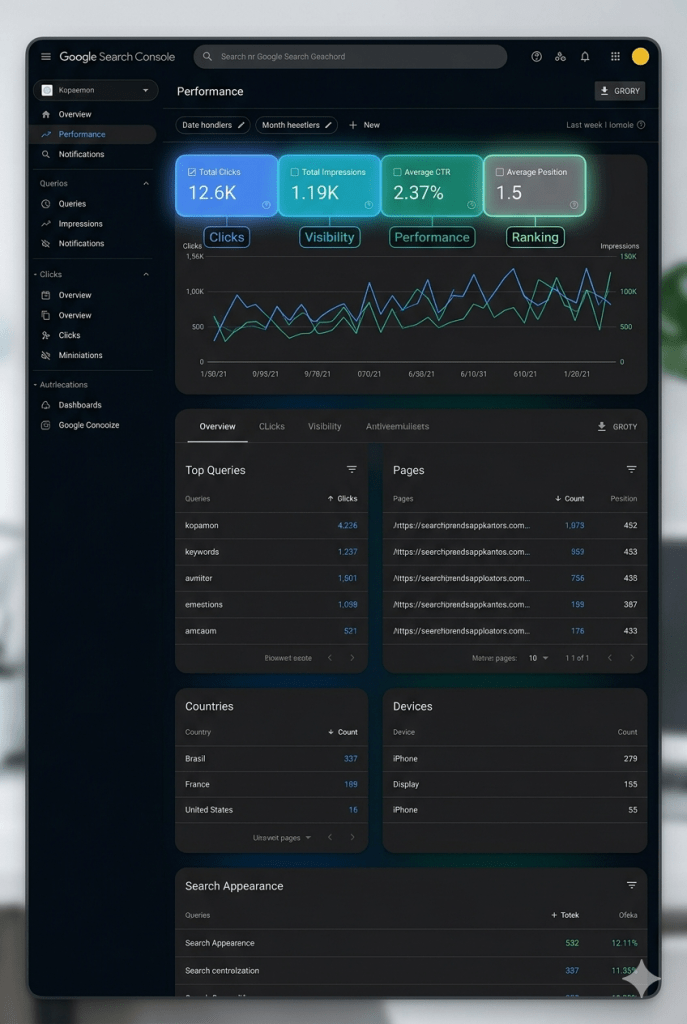
Task: Check the Total Impressions checkbox
Action: coord(295,172)
